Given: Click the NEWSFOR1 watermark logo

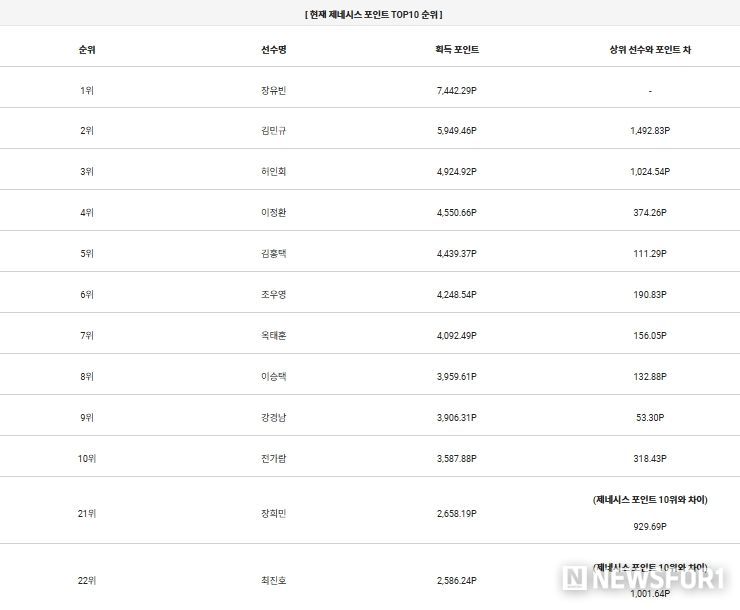Looking at the screenshot, I should point(643,578).
